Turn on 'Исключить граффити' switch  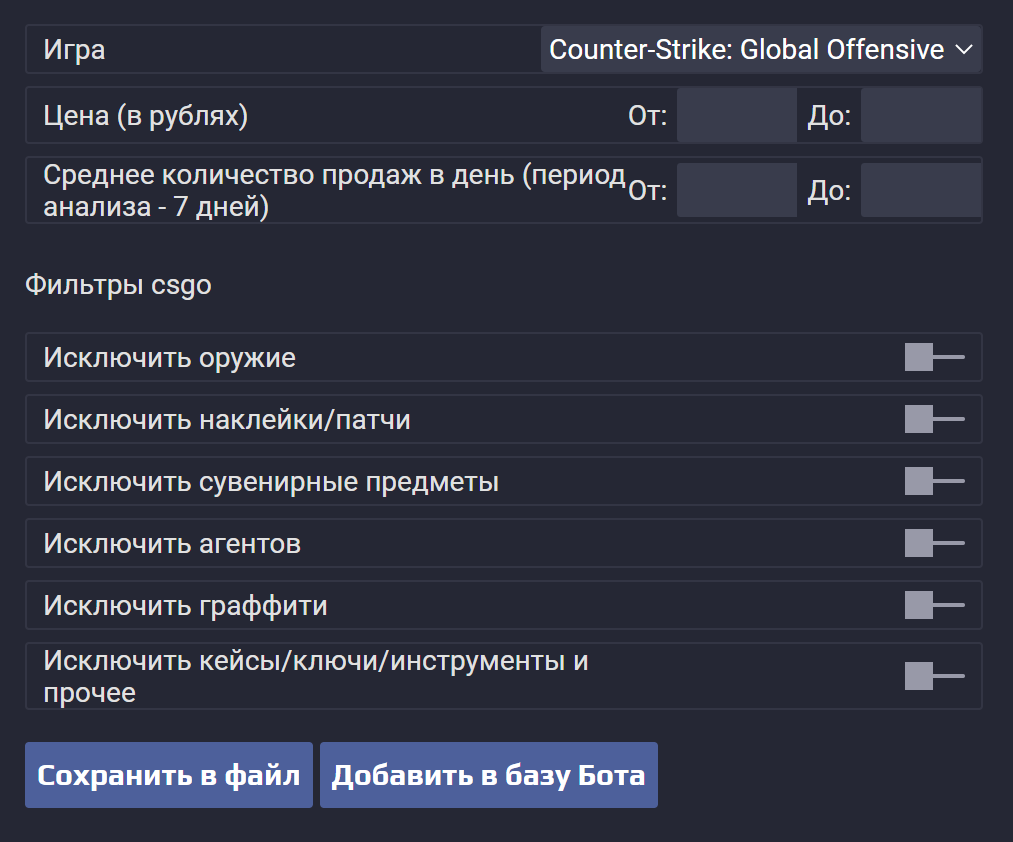pos(934,605)
